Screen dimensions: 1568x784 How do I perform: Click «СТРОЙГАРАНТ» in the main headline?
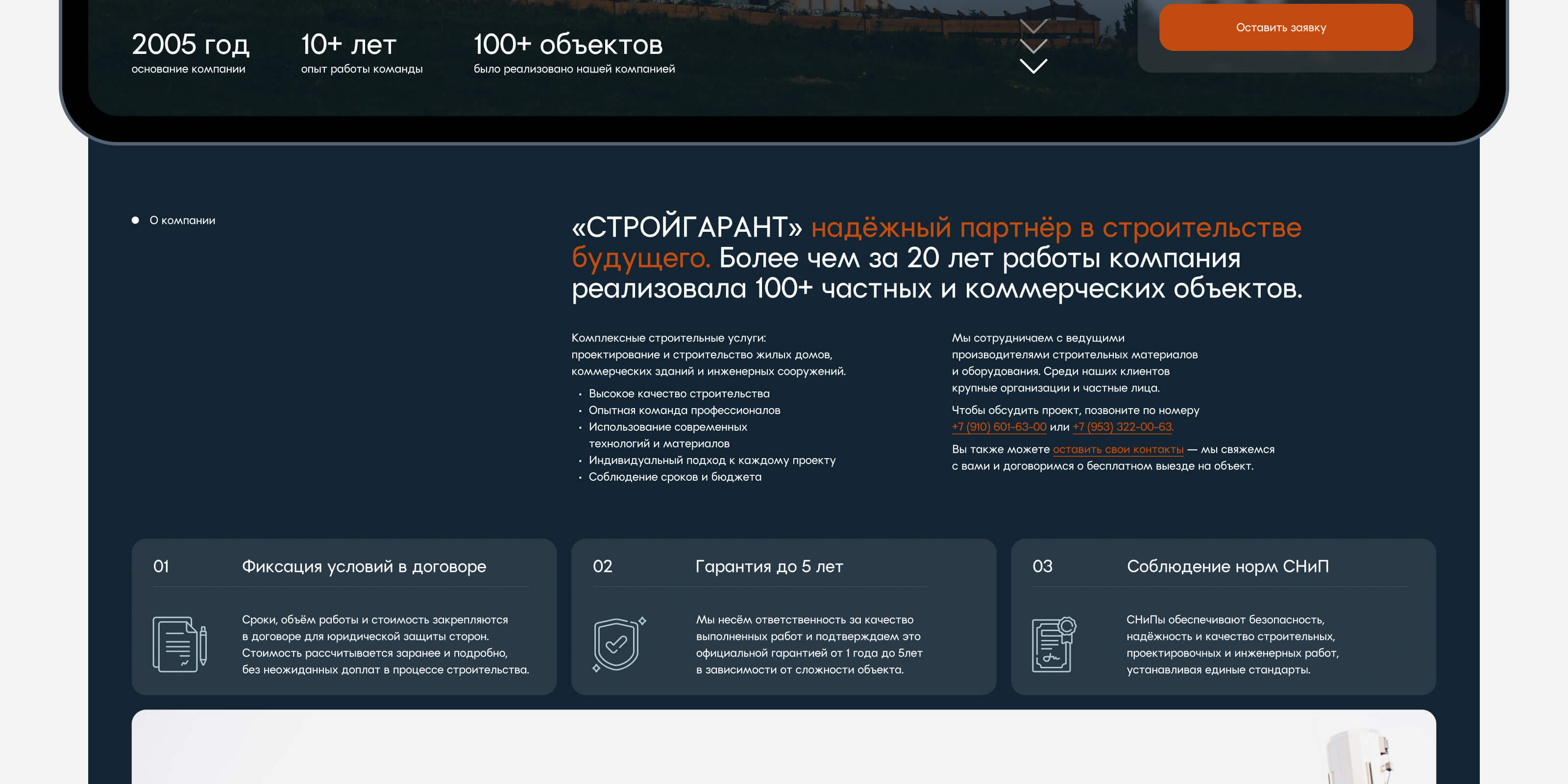(687, 227)
